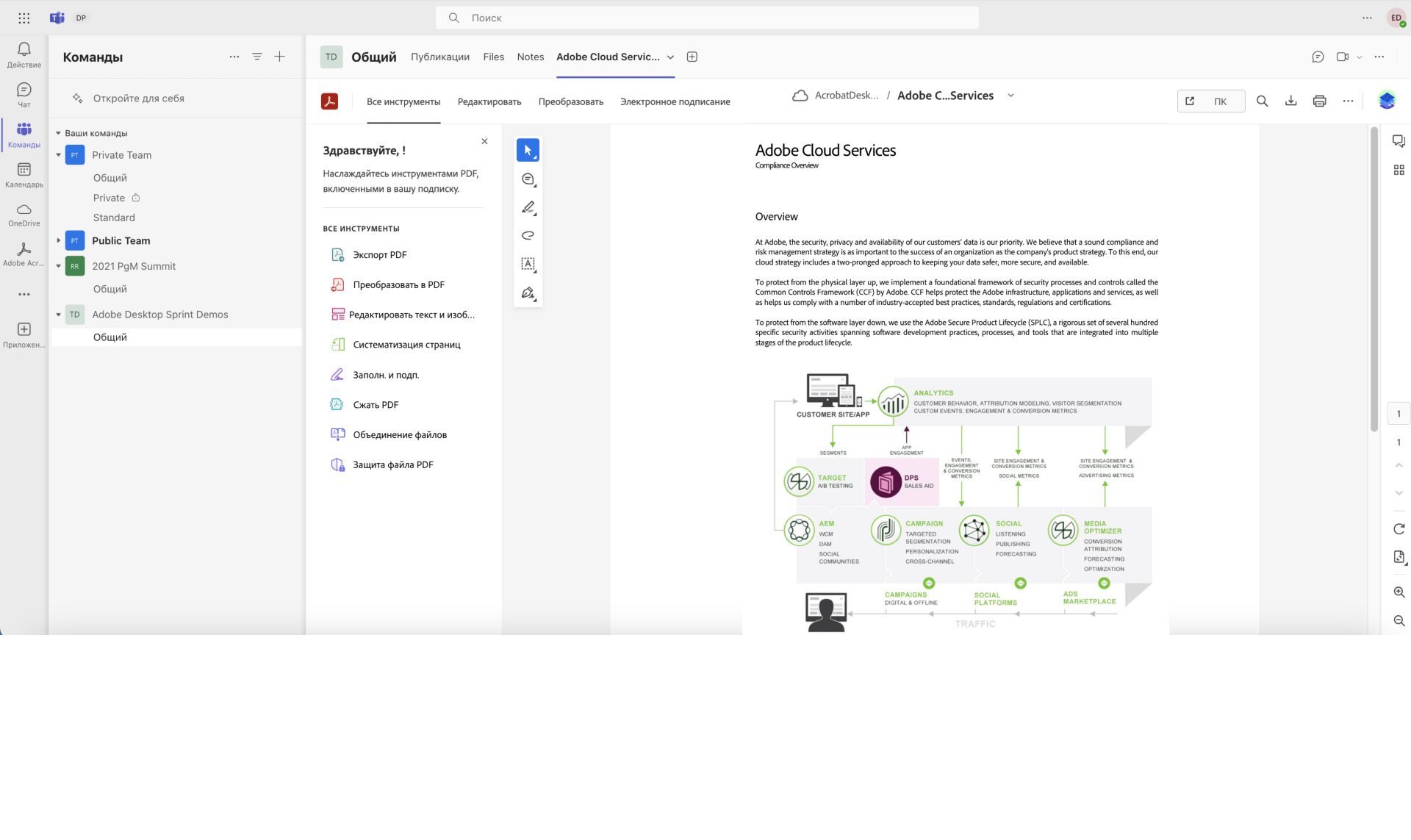Click the current page number box
The width and height of the screenshot is (1411, 840).
[1399, 414]
